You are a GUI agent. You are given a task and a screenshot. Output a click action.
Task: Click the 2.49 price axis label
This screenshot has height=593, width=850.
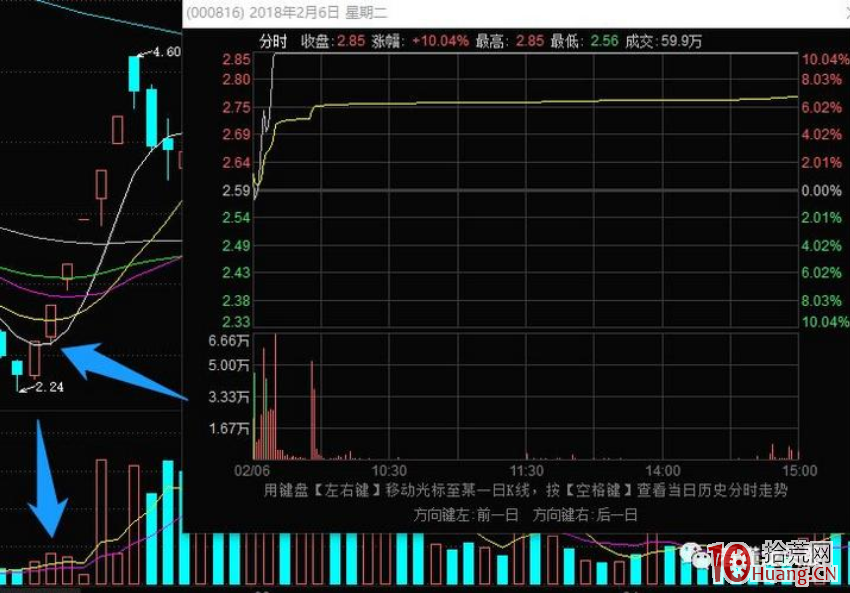click(x=236, y=246)
